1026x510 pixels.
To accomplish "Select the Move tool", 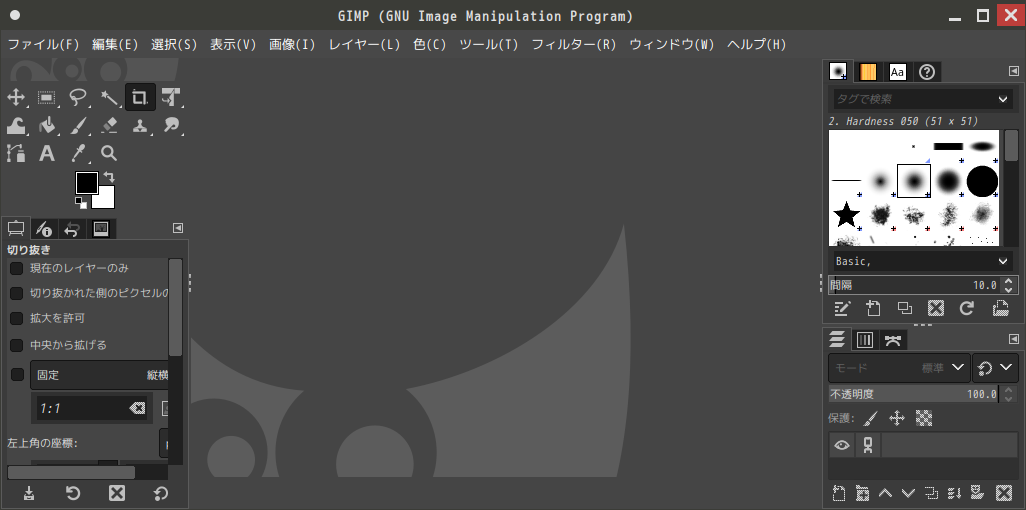I will click(15, 98).
